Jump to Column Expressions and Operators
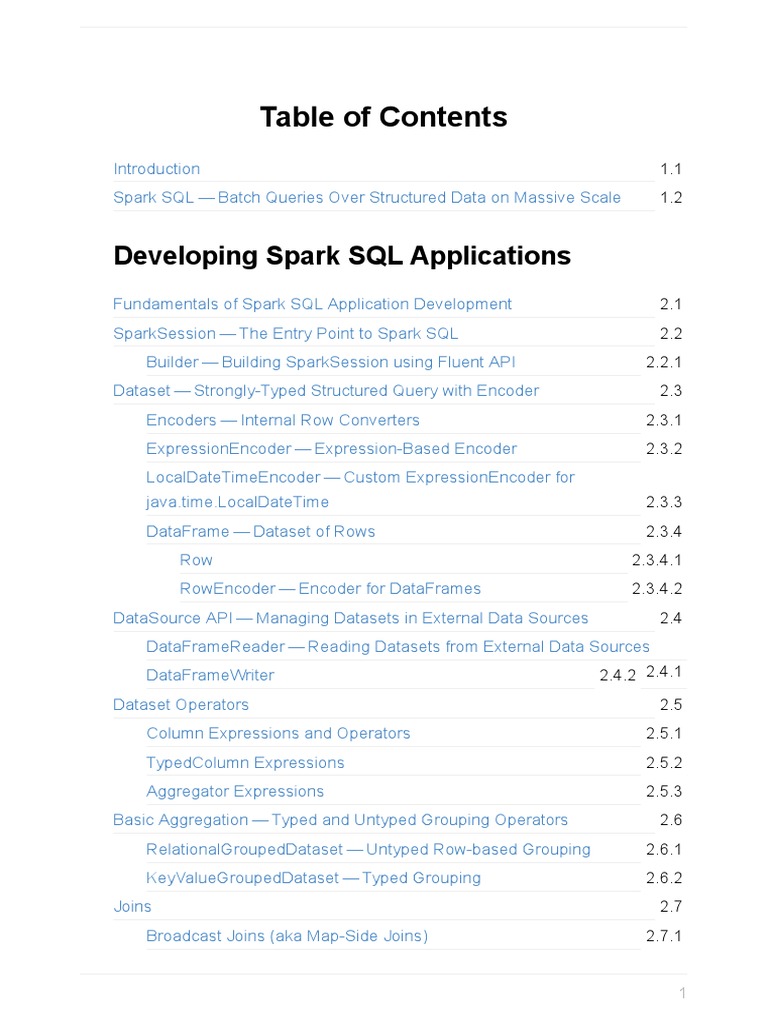The image size is (768, 1024). (278, 734)
